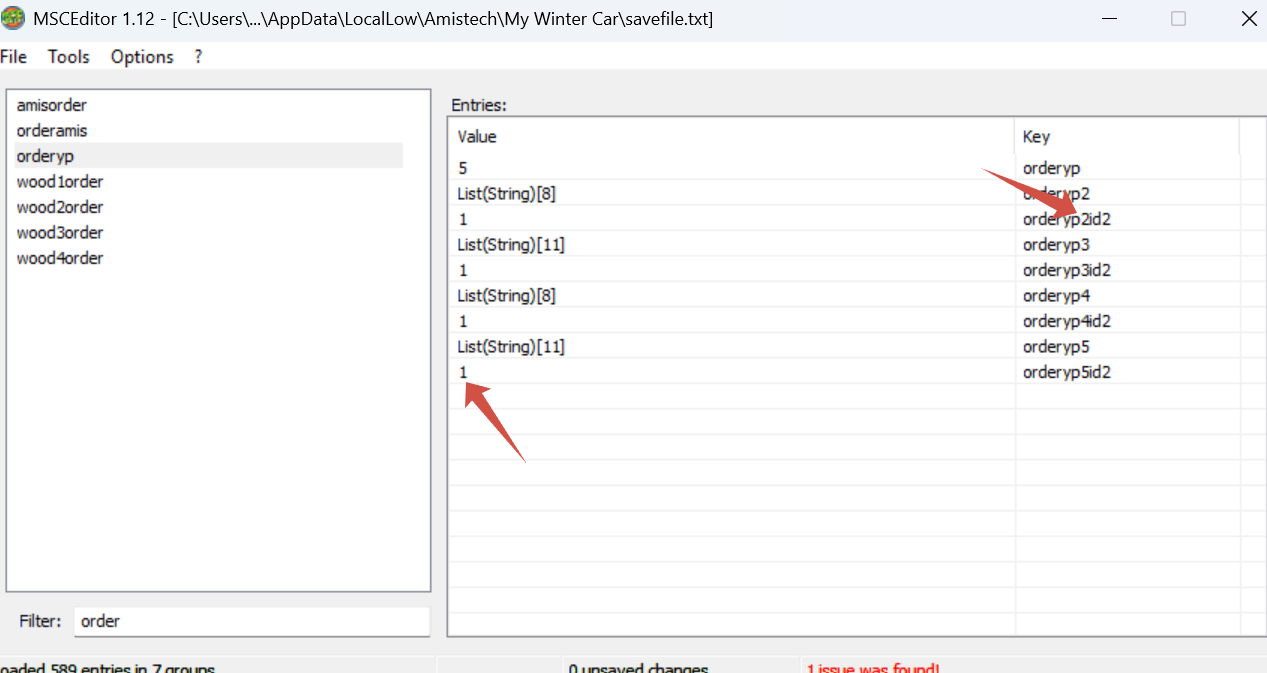Select the orderyp5id2 key entry
The width and height of the screenshot is (1267, 673).
pyautogui.click(x=1067, y=372)
